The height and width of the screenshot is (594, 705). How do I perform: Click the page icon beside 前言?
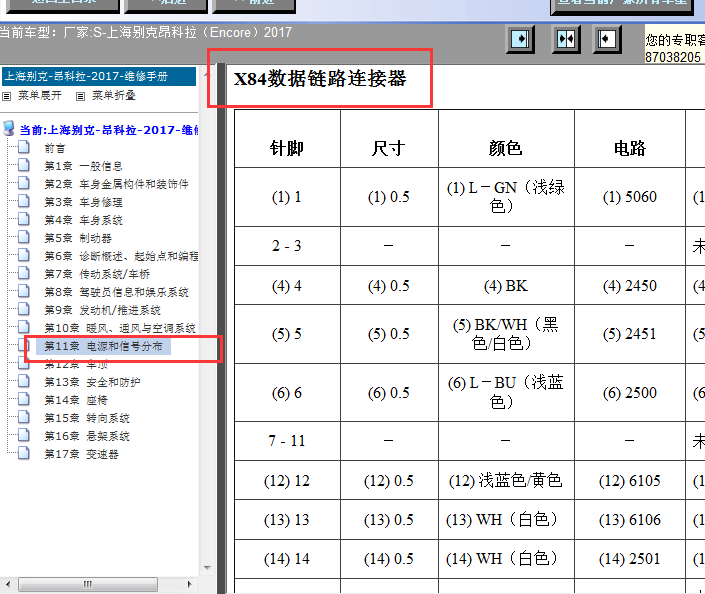point(23,147)
